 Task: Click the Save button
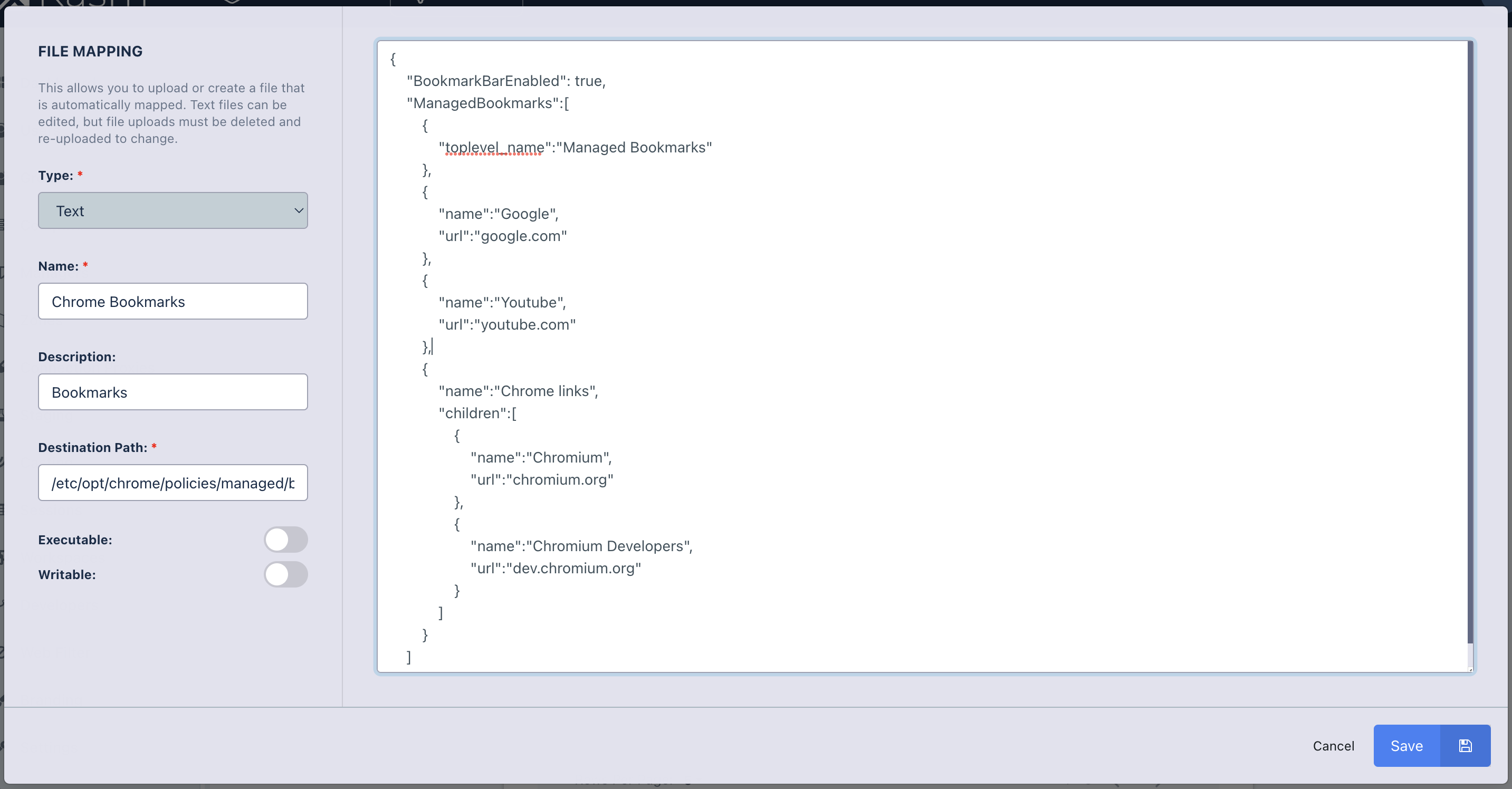click(1406, 746)
